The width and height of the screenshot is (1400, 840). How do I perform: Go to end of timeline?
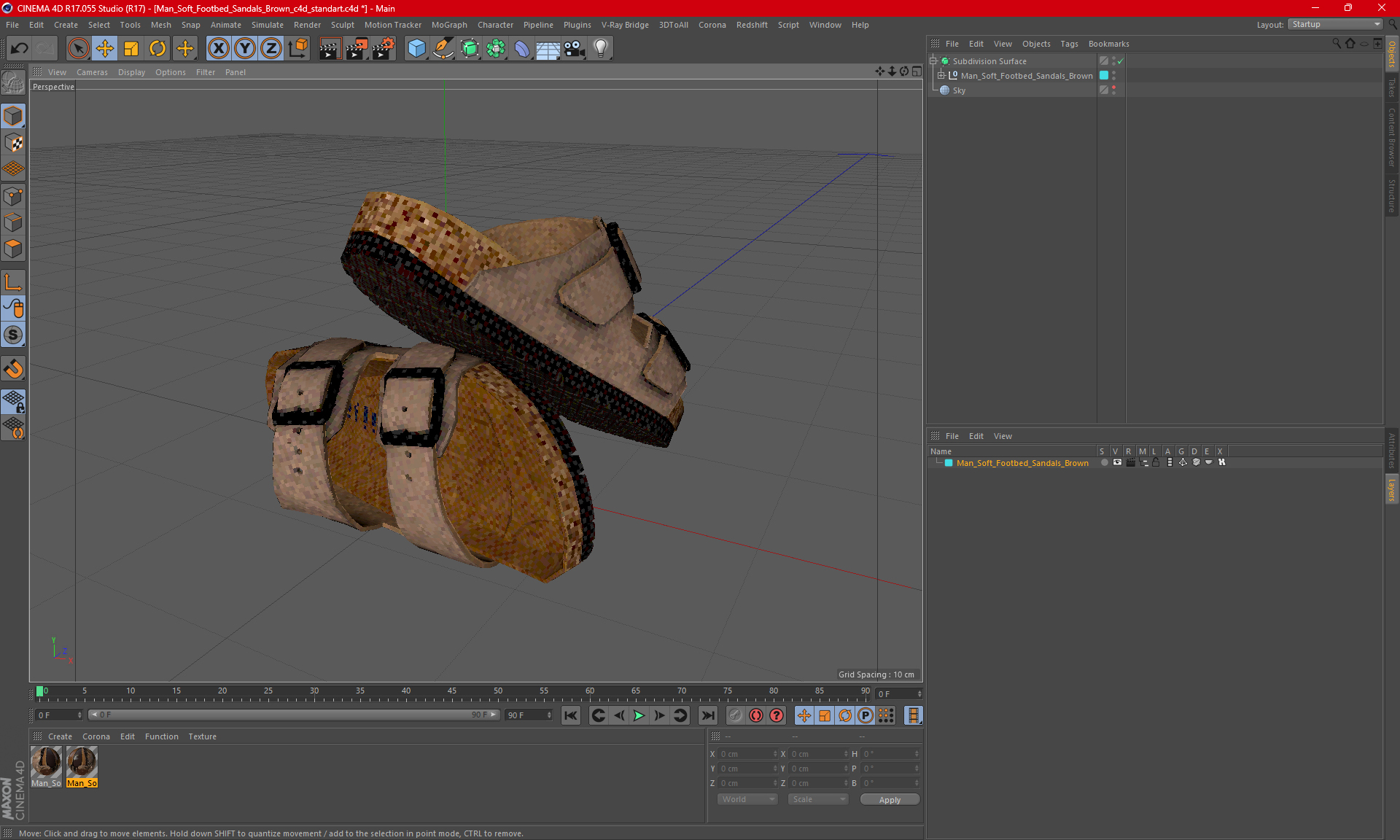click(707, 715)
